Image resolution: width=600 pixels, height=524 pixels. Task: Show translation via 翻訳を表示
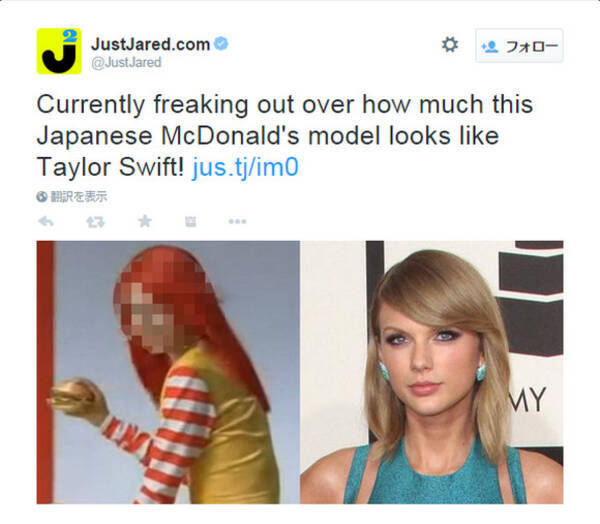[78, 197]
